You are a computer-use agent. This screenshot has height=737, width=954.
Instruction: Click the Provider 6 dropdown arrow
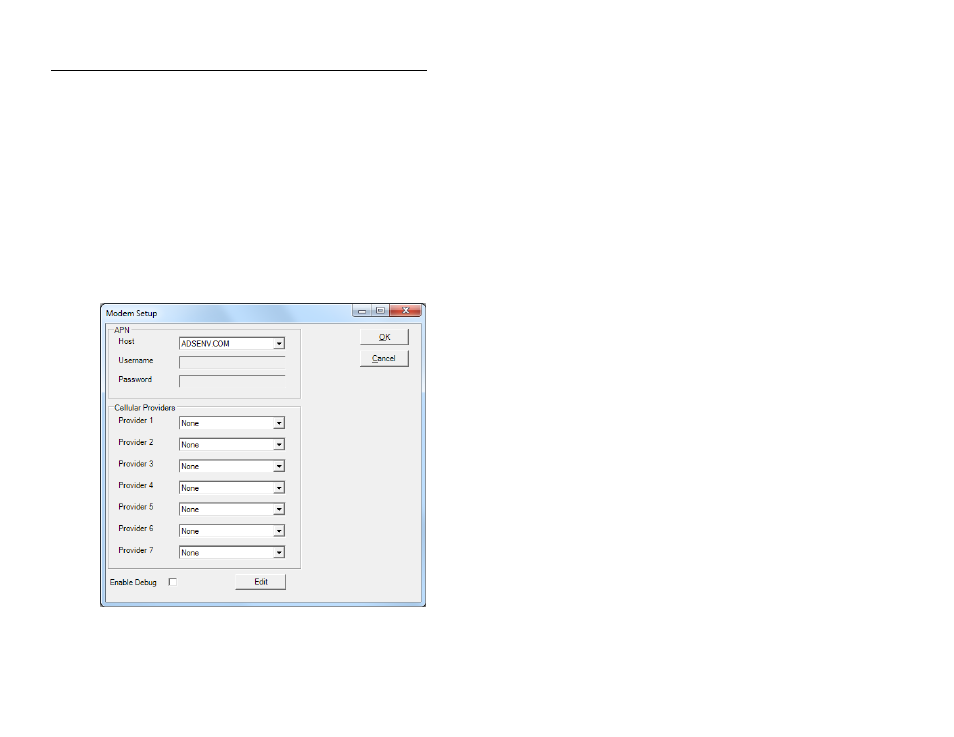[x=279, y=531]
